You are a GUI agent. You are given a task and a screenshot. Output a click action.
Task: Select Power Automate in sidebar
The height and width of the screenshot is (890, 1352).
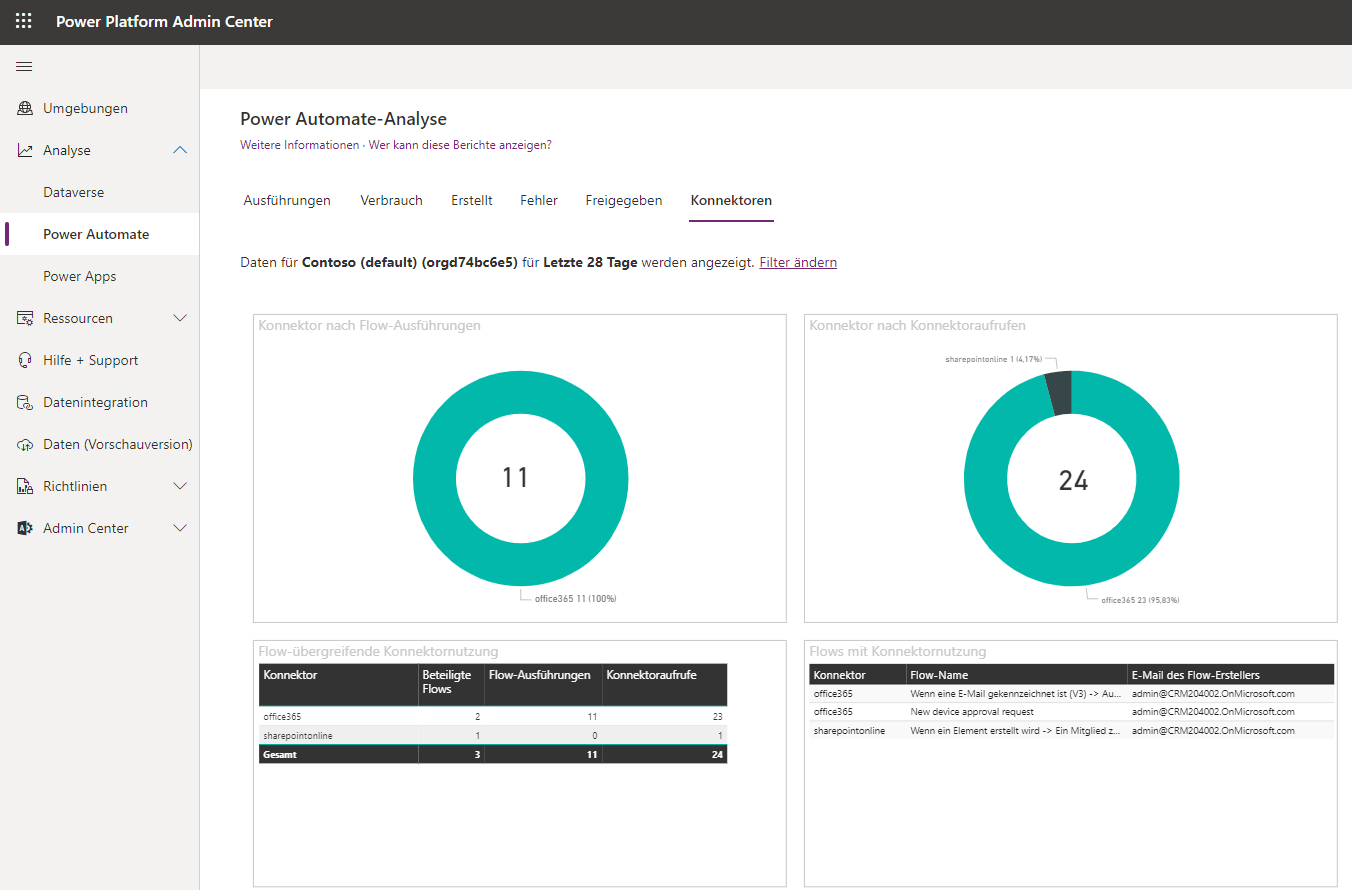100,234
